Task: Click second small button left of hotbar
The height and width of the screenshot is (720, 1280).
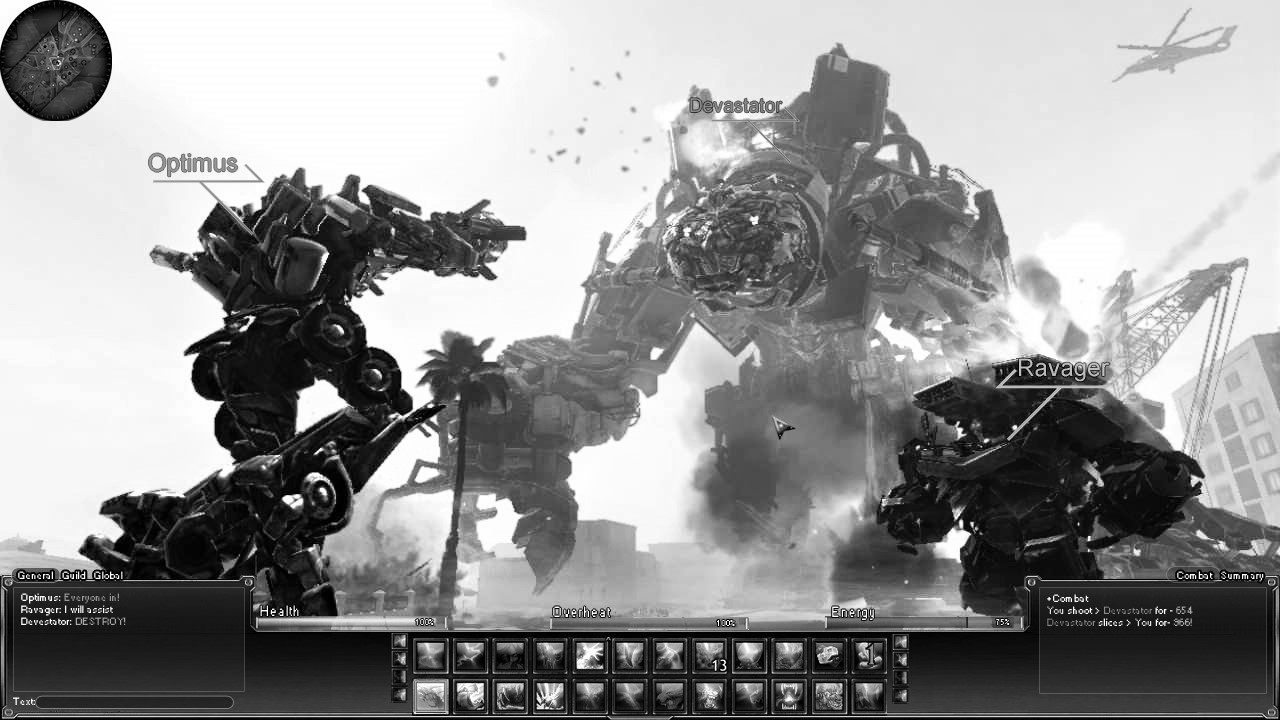Action: click(400, 659)
